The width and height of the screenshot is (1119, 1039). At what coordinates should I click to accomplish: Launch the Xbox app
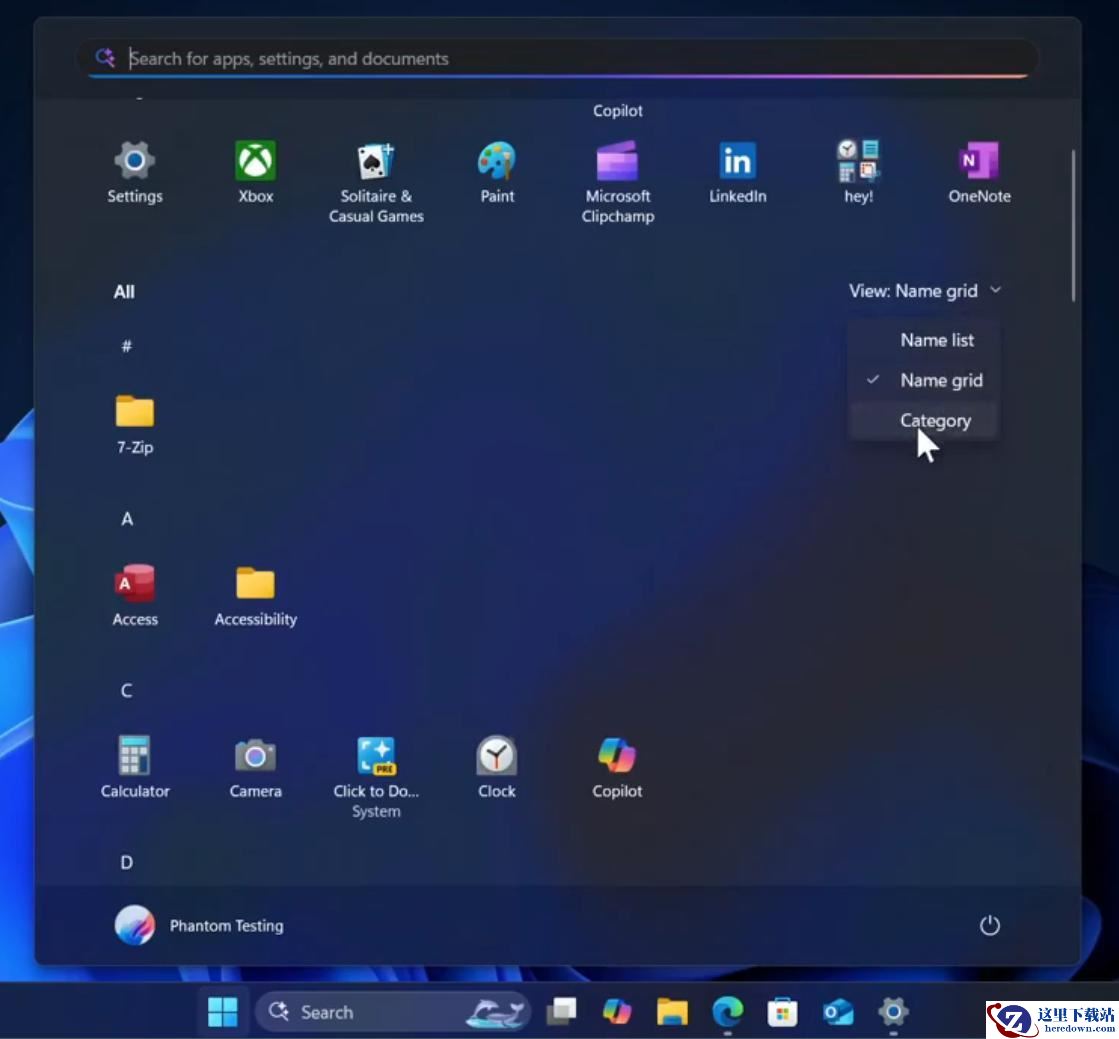coord(255,173)
